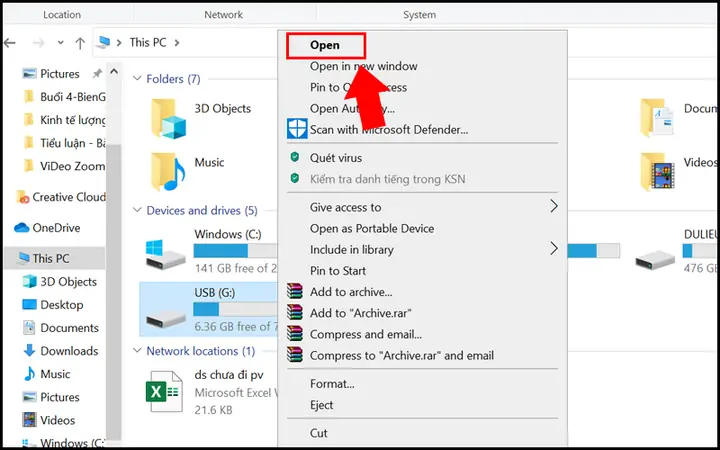Screen dimensions: 720x450
Task: Collapse the Devices and drives (5) group
Action: point(136,210)
